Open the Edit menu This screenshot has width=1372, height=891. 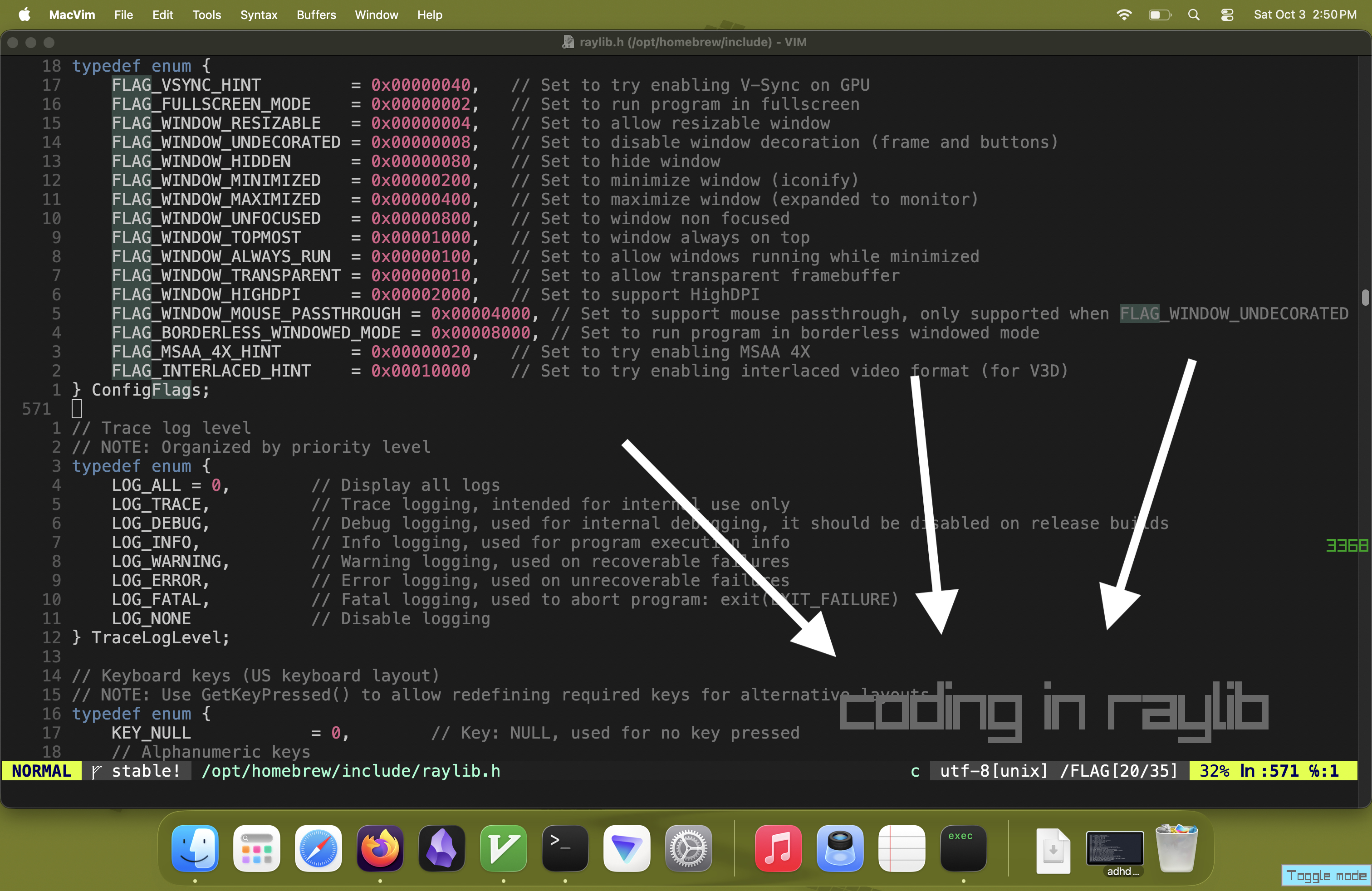click(x=162, y=15)
